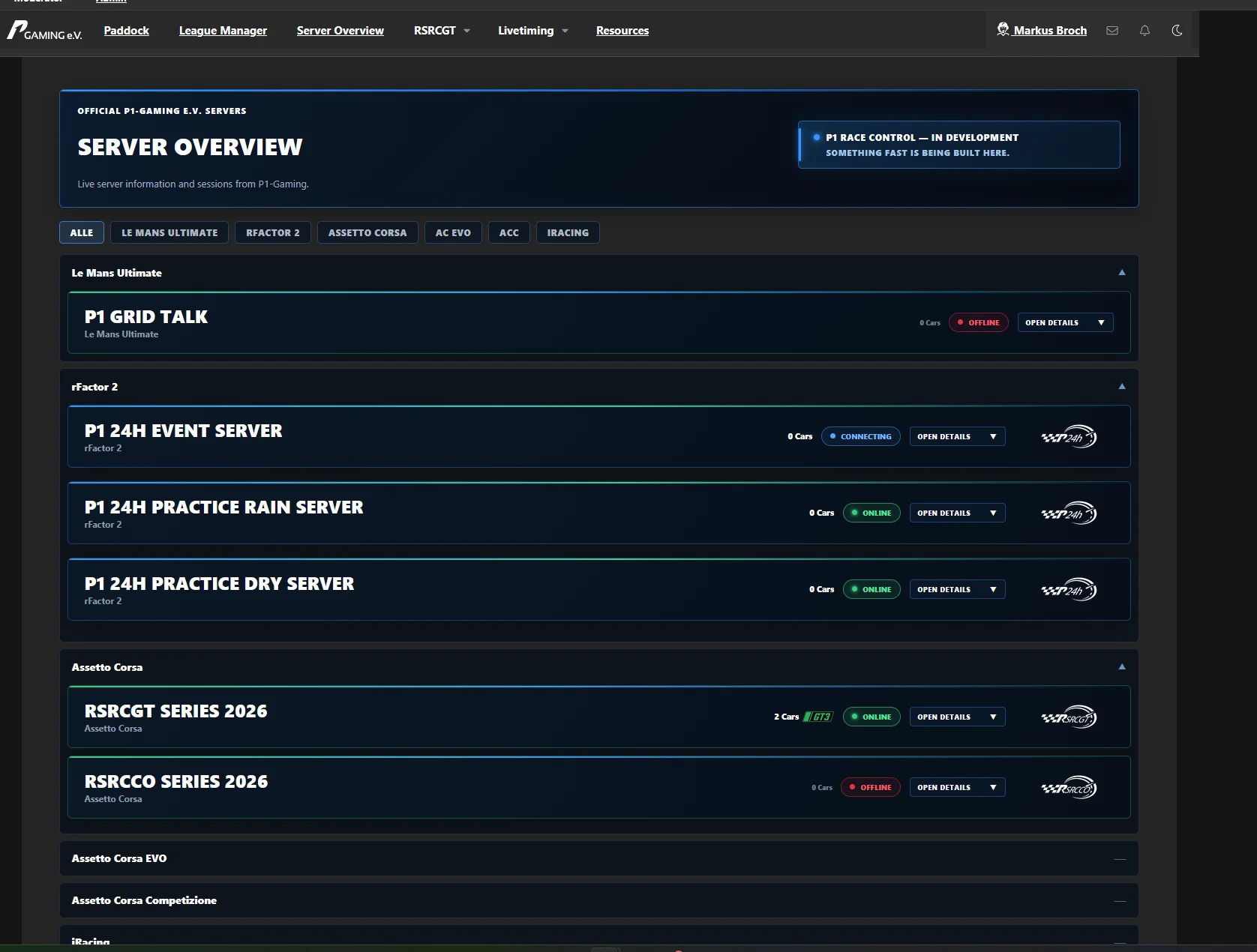Open details for P1 24H Practice Dry Server
Image resolution: width=1257 pixels, height=952 pixels.
click(957, 589)
